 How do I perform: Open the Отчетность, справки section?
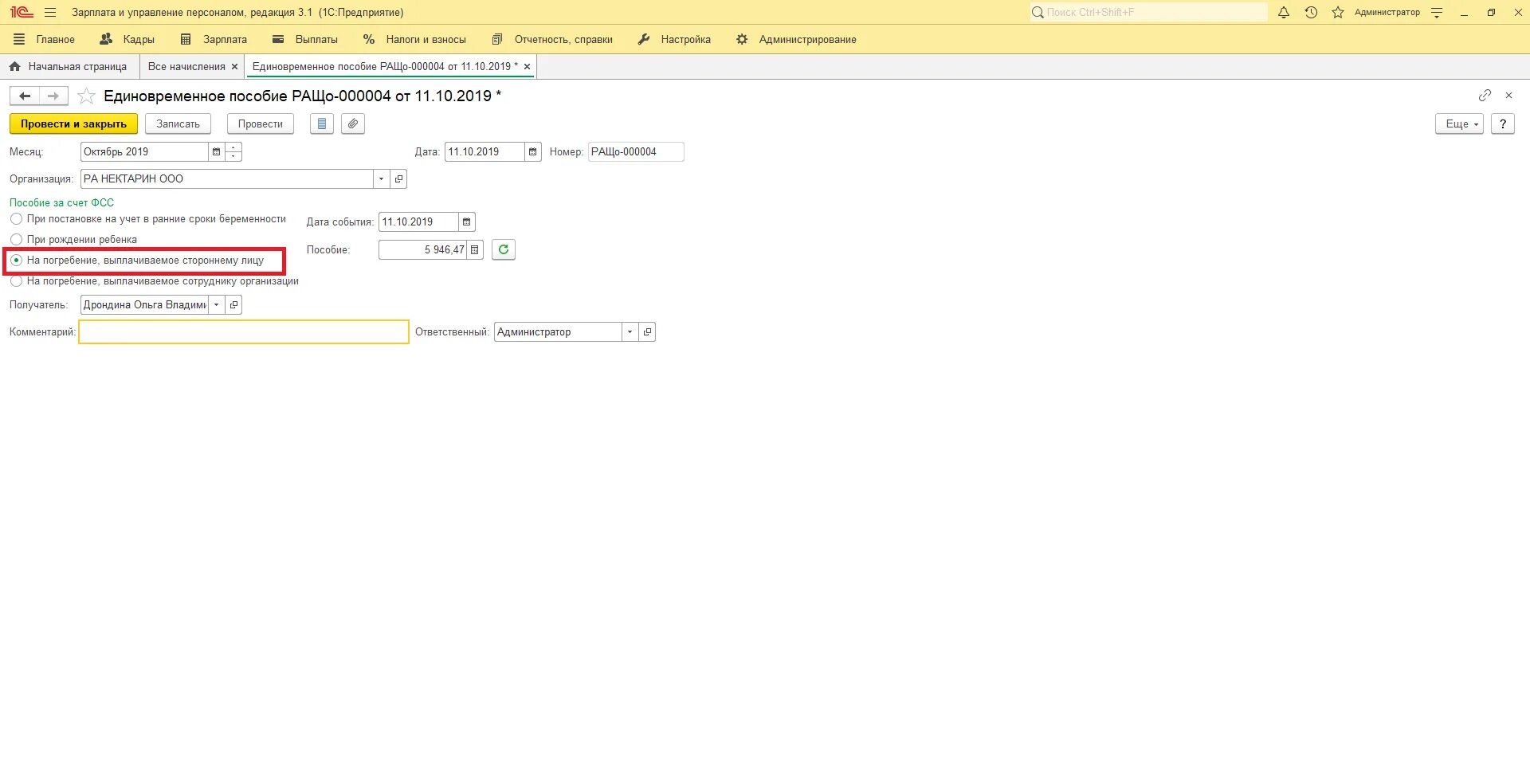553,39
